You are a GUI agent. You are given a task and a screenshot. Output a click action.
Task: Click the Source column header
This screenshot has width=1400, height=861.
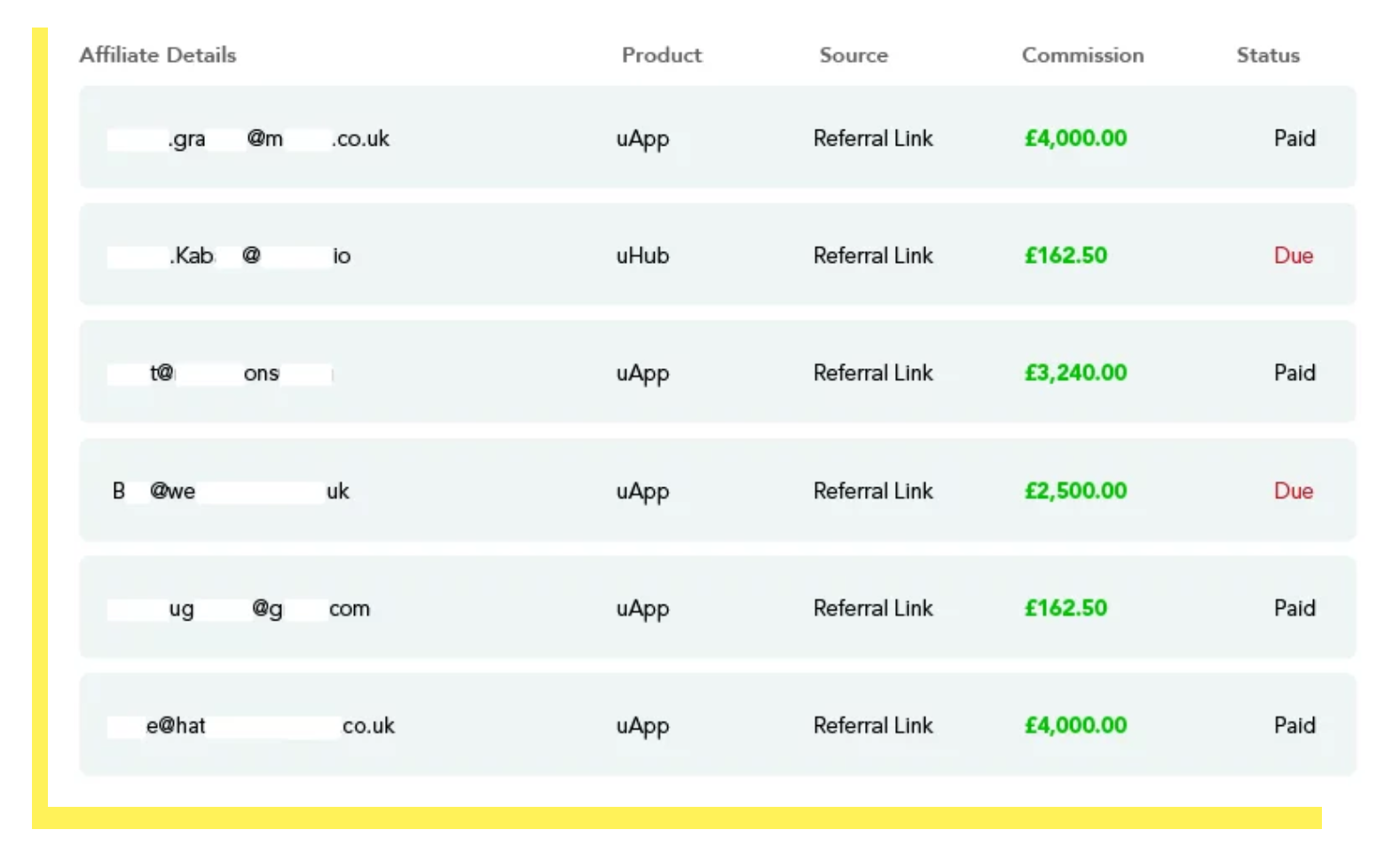click(x=853, y=55)
